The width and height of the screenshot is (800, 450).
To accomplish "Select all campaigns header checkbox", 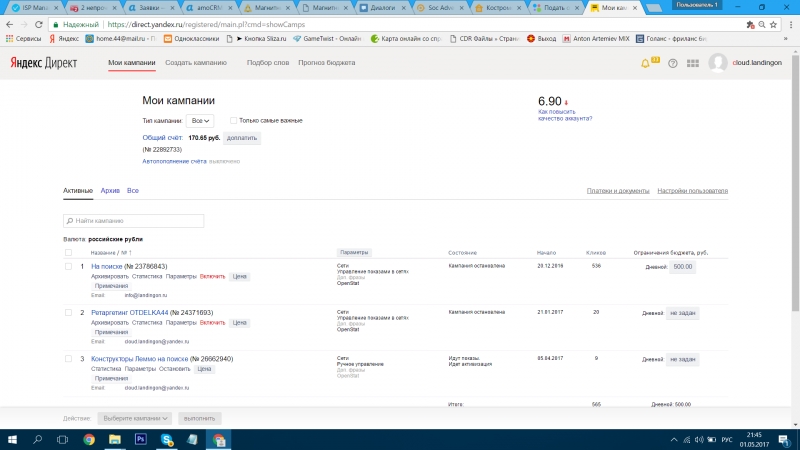I will coord(68,253).
